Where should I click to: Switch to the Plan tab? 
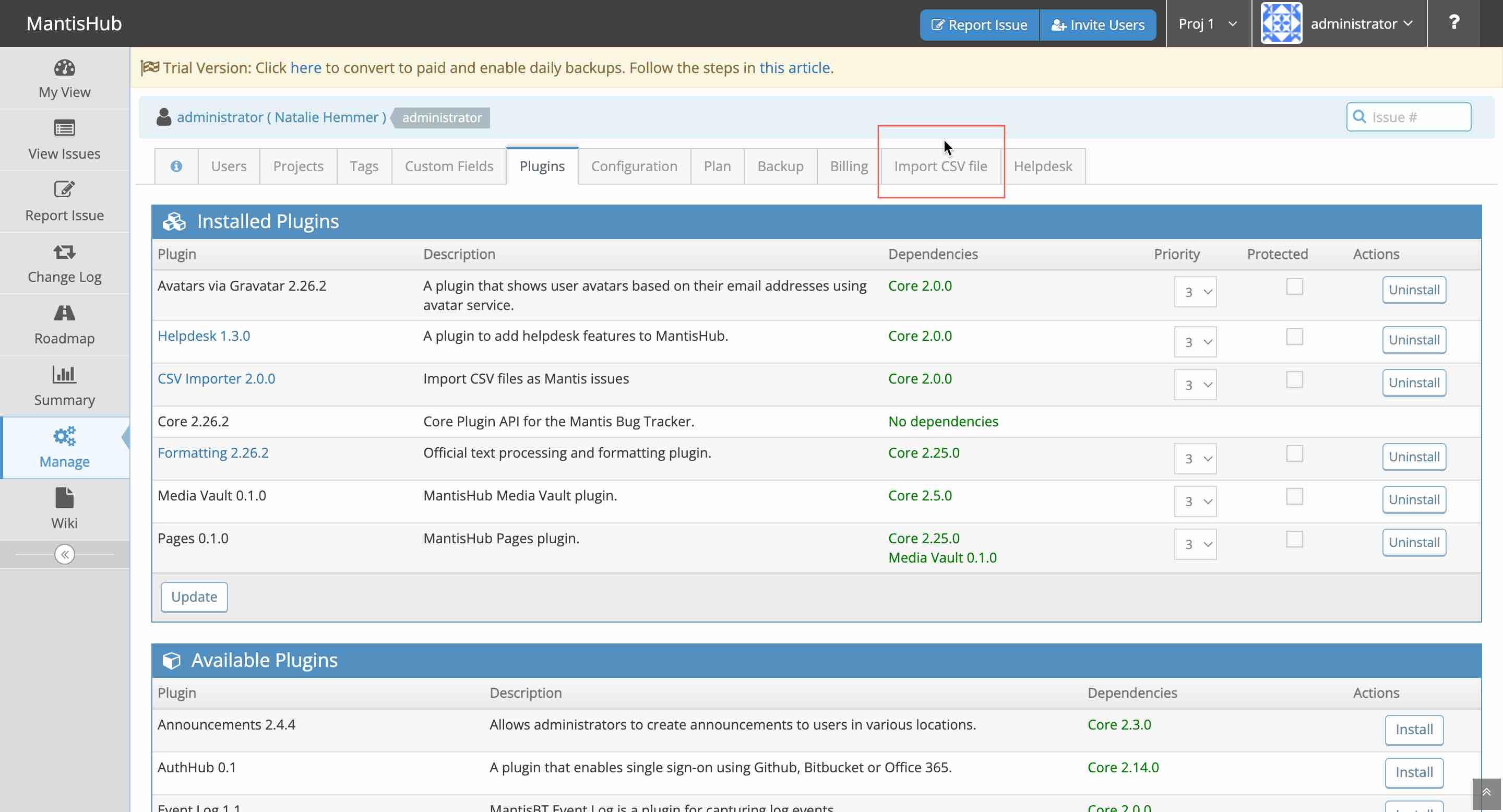(717, 166)
